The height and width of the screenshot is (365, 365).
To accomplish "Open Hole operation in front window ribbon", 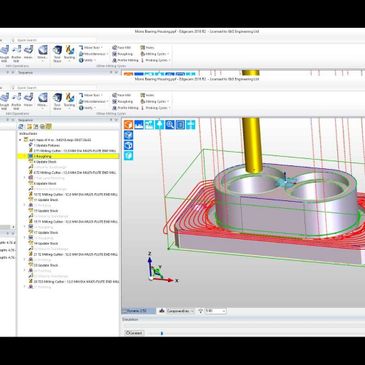I will [x=28, y=100].
